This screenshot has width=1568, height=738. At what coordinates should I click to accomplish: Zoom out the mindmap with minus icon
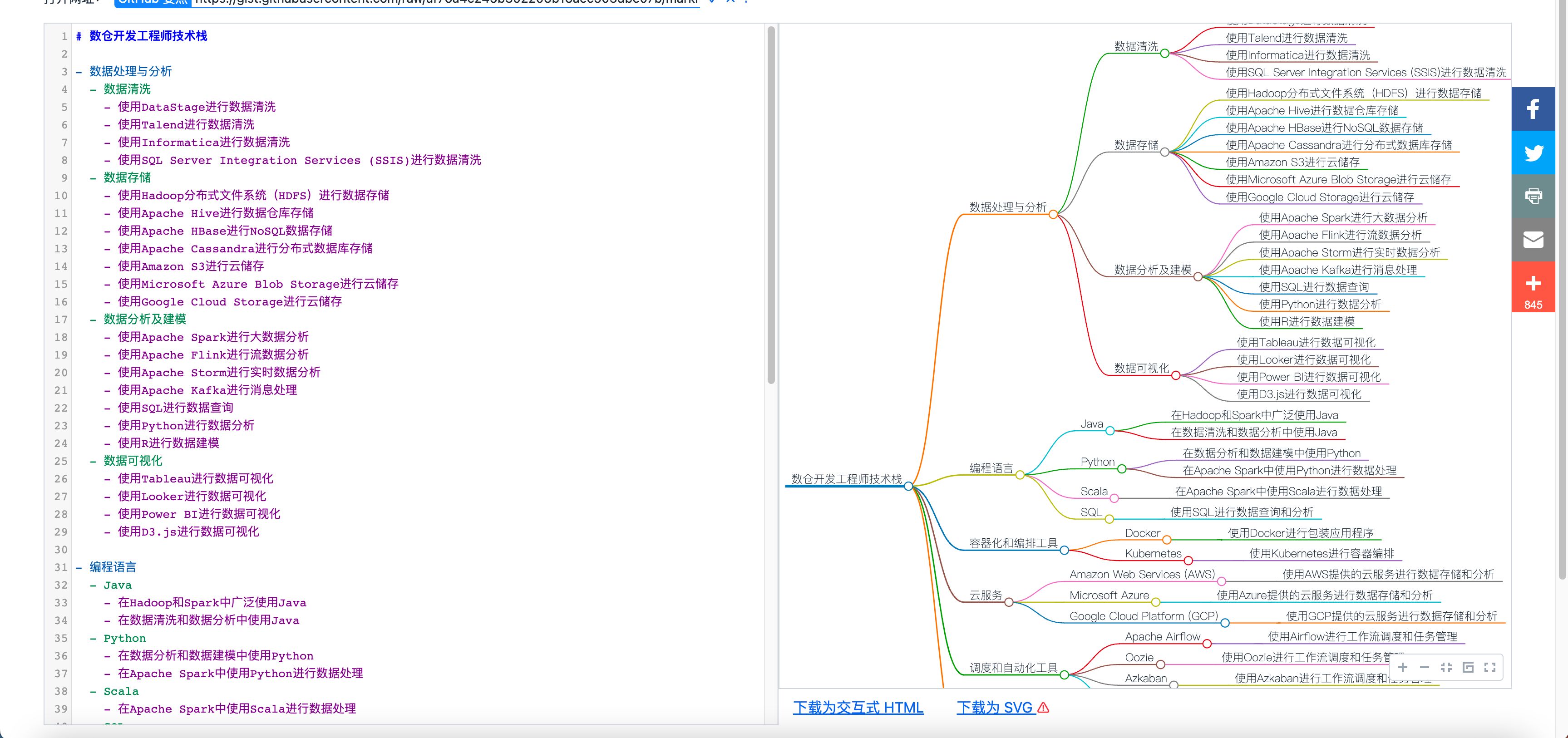pyautogui.click(x=1425, y=668)
